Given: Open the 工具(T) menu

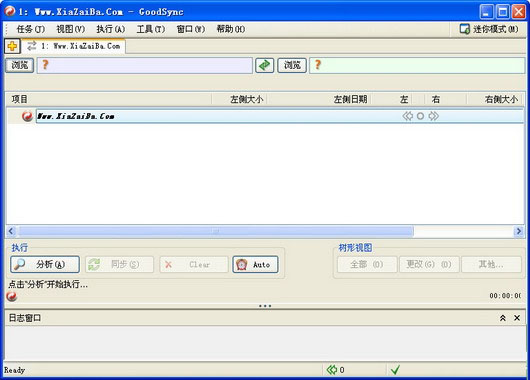Looking at the screenshot, I should point(151,29).
